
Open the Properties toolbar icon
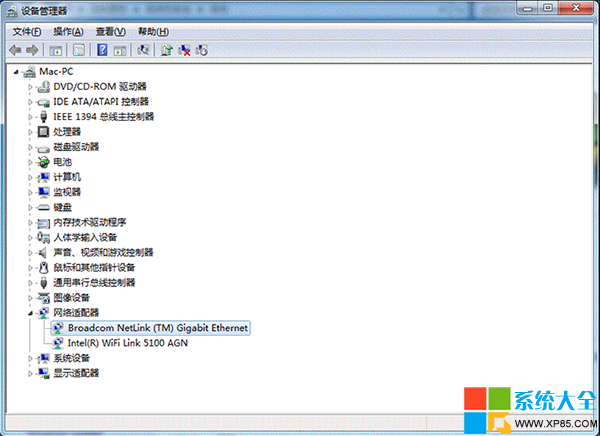(79, 50)
